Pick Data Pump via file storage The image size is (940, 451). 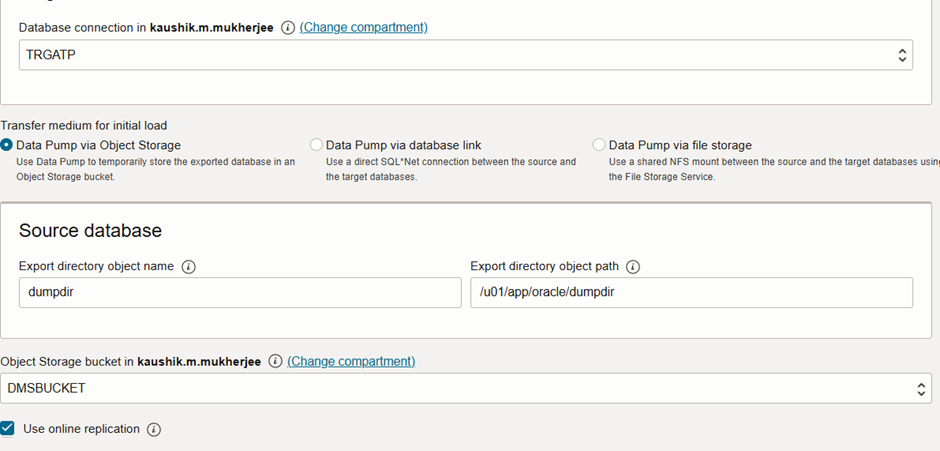[599, 145]
